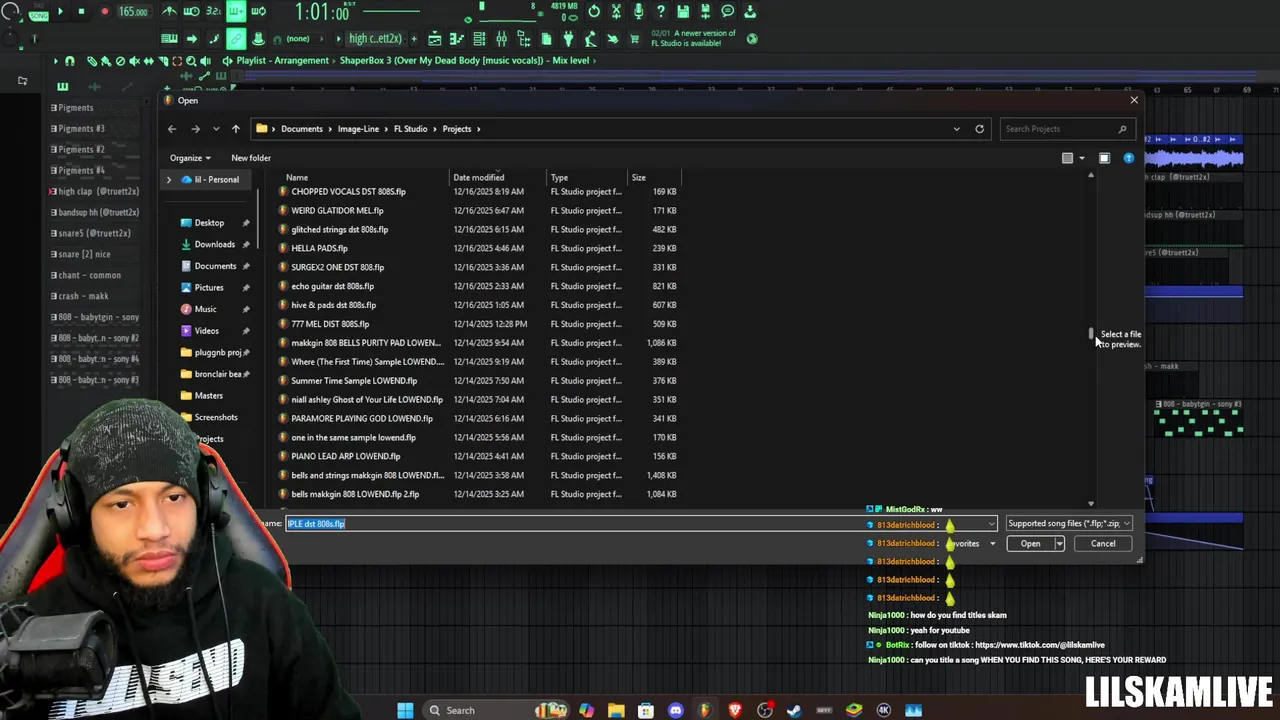Select Downloads in the navigation pane
Image resolution: width=1280 pixels, height=720 pixels.
[x=214, y=244]
